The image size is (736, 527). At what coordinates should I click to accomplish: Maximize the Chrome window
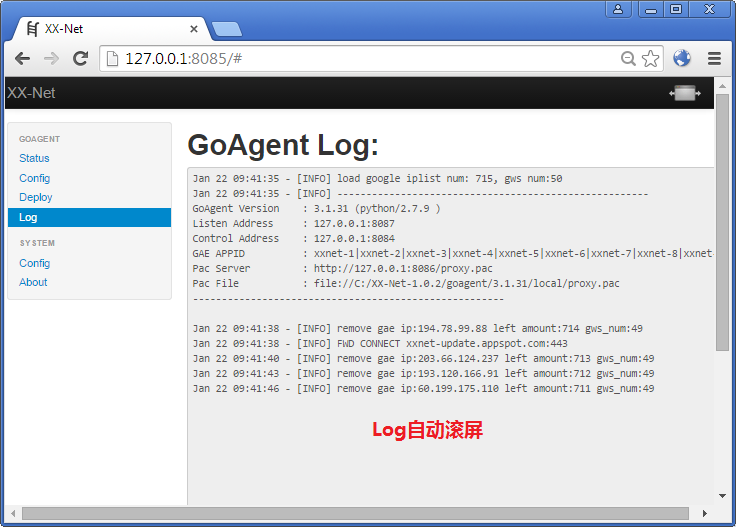[676, 9]
